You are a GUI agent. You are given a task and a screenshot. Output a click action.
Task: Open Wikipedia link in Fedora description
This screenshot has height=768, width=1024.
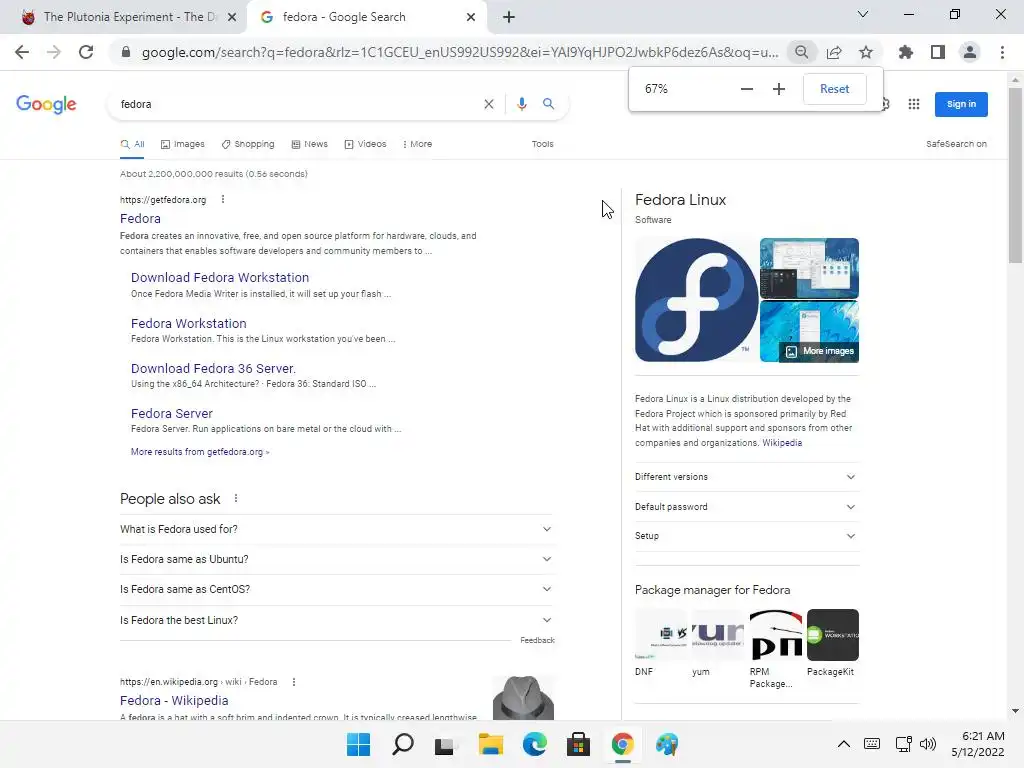point(782,443)
